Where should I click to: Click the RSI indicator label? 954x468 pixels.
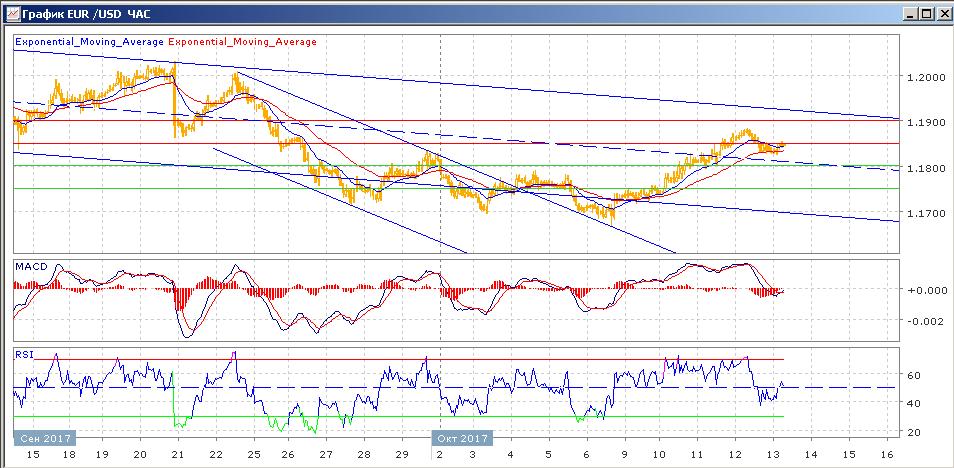click(23, 354)
